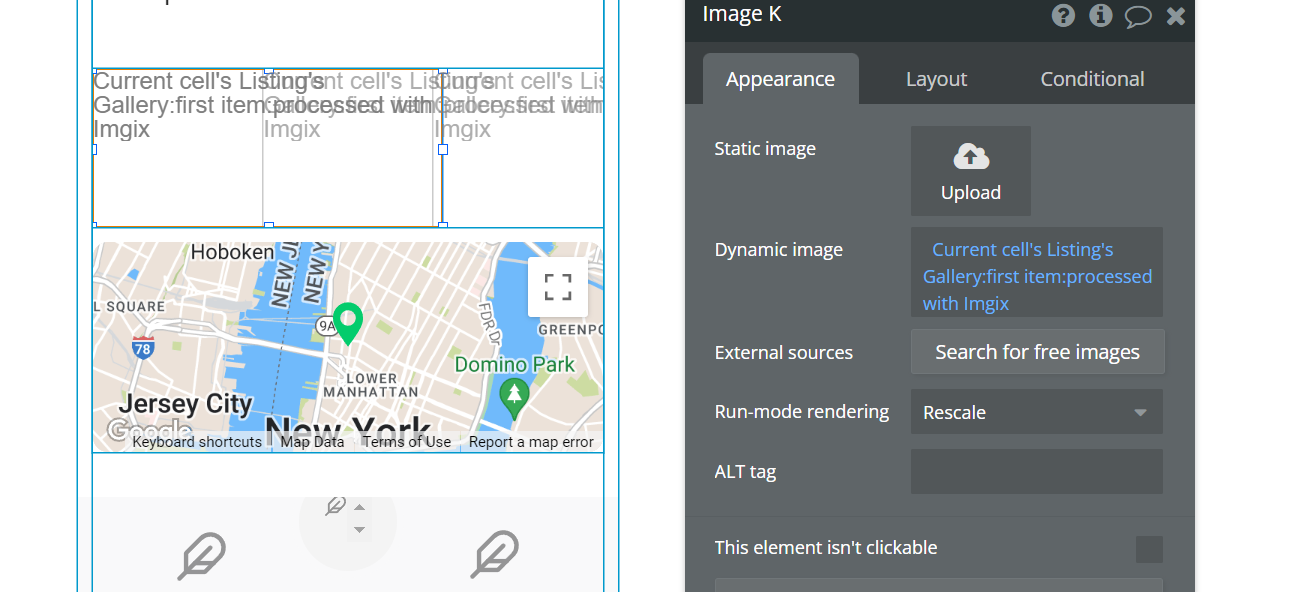Click the stepper down arrow

pyautogui.click(x=360, y=530)
